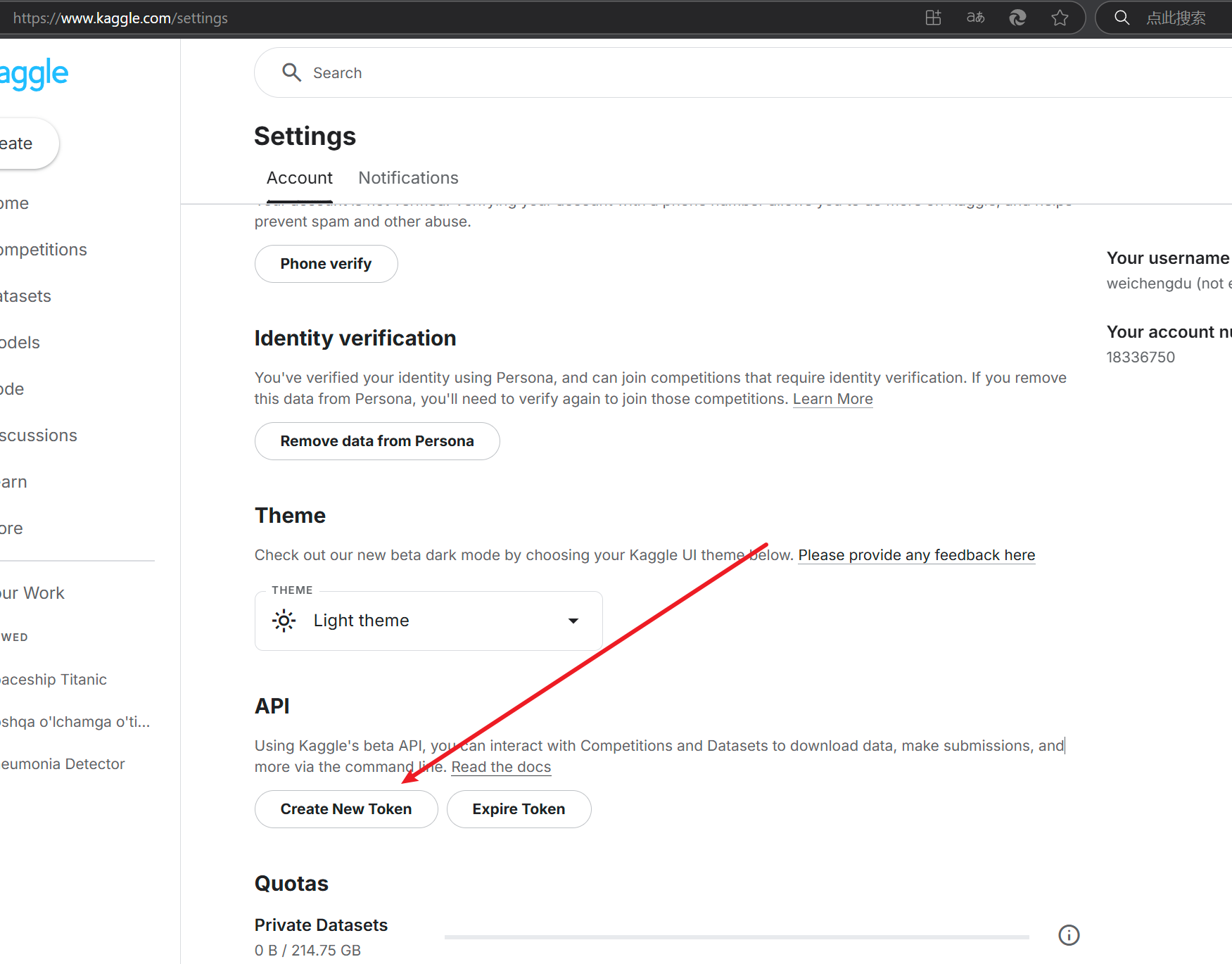Click the 0 B / 214.75 GB usage text

[x=307, y=951]
